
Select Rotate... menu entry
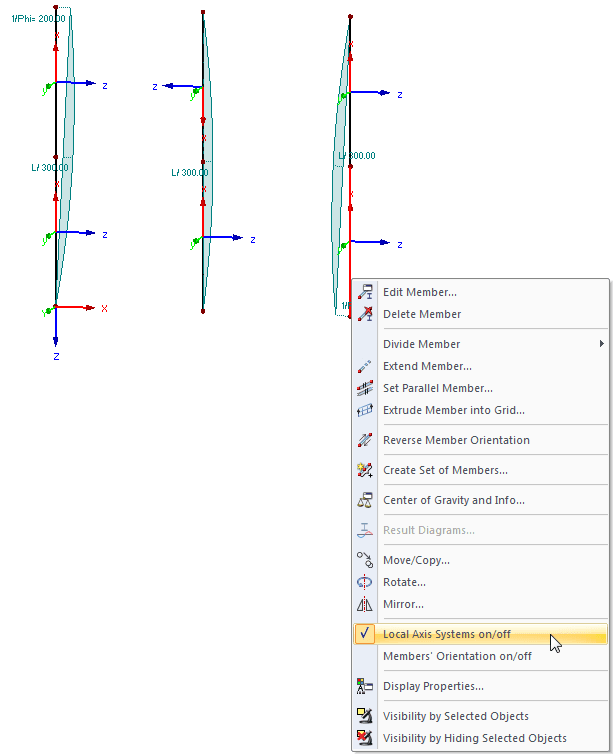404,582
